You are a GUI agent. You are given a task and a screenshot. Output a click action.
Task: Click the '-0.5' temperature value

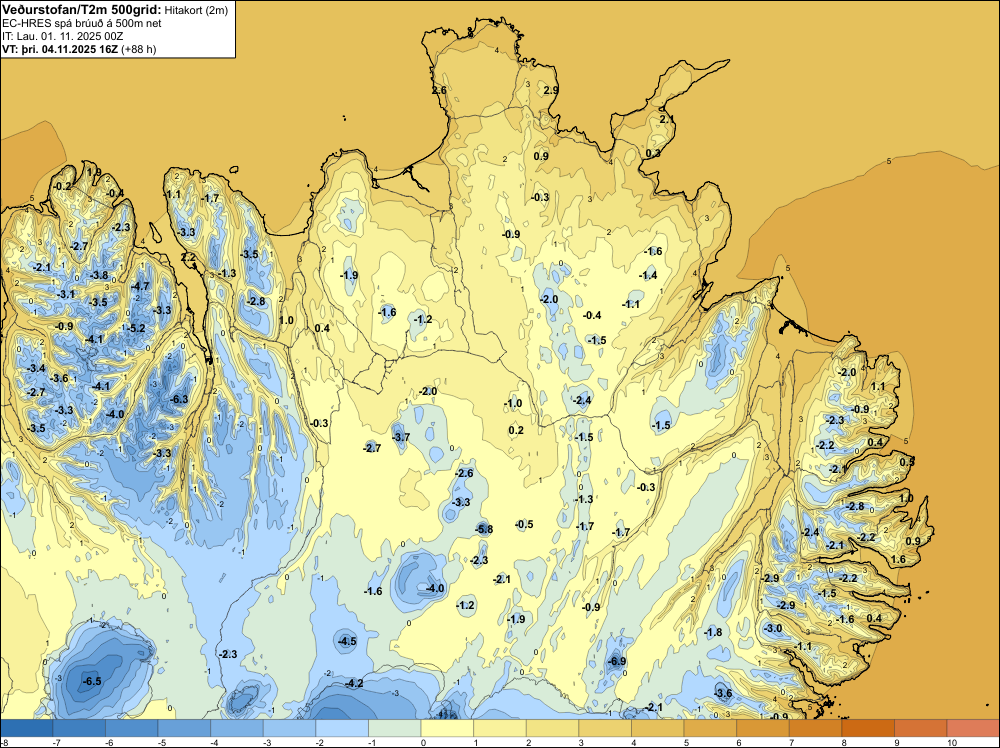[x=524, y=524]
